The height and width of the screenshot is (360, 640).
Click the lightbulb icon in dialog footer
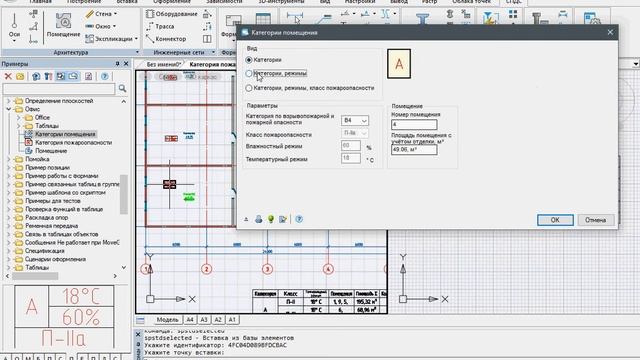pos(271,219)
